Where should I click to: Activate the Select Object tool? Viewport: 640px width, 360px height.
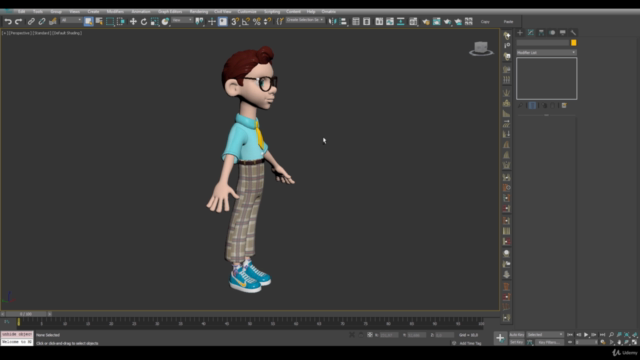click(x=89, y=22)
